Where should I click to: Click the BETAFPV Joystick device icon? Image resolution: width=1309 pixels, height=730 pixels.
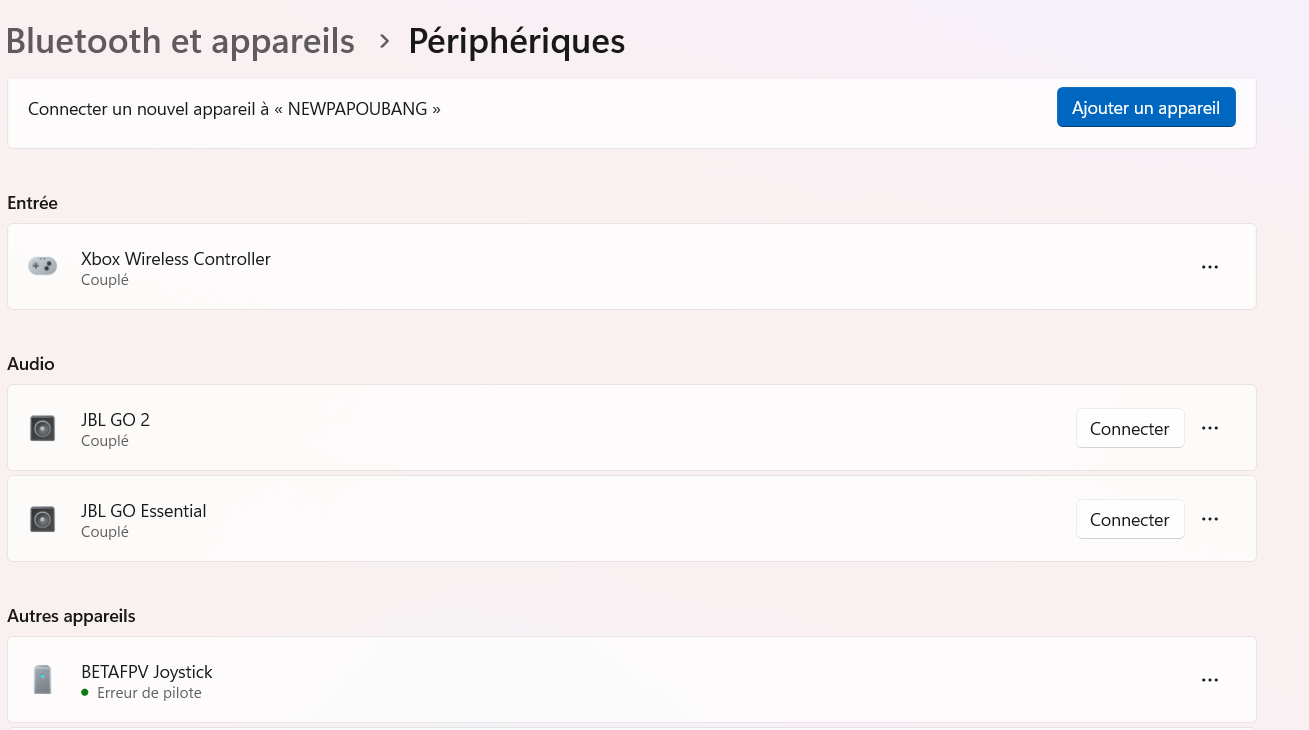tap(42, 680)
